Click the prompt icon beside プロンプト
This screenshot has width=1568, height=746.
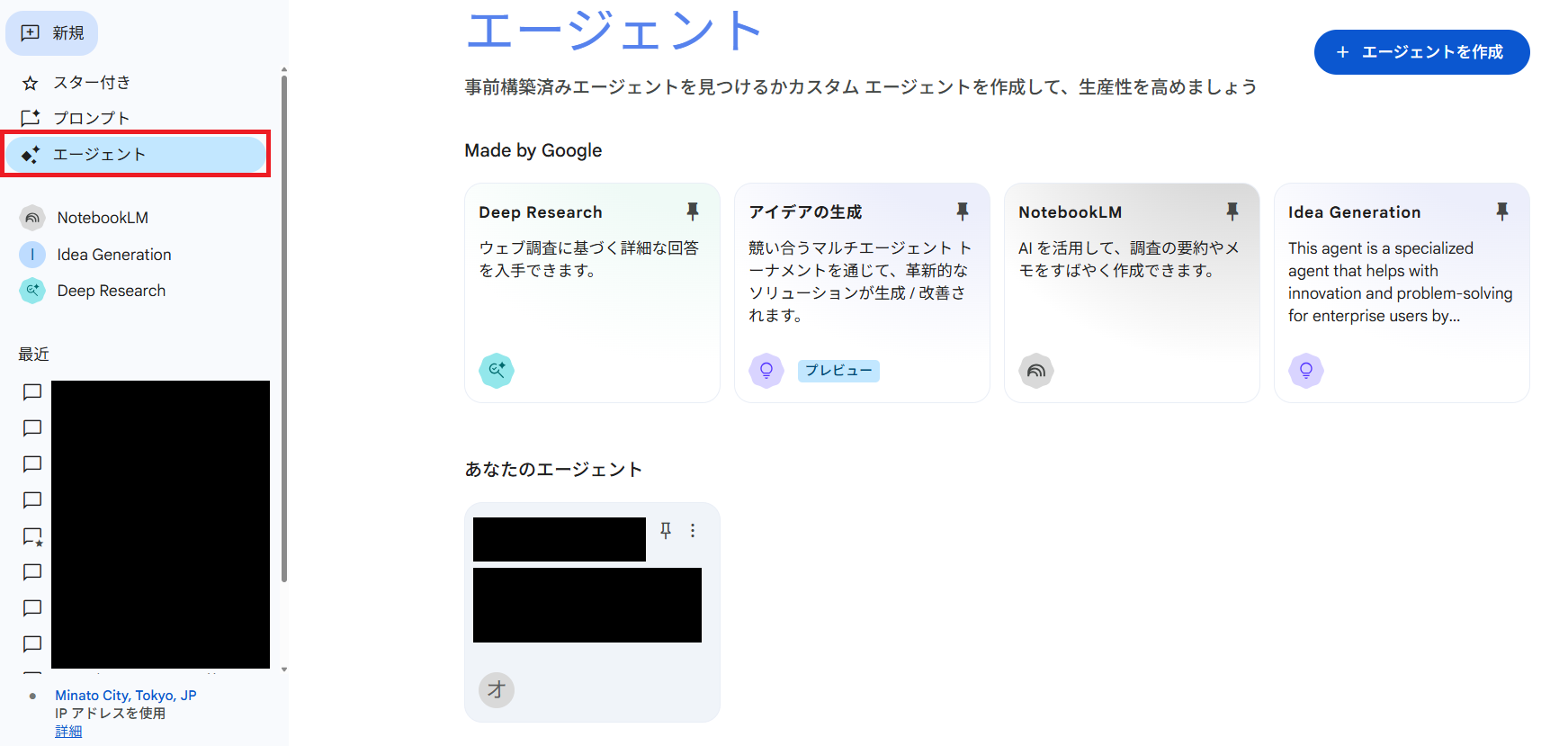(x=31, y=118)
